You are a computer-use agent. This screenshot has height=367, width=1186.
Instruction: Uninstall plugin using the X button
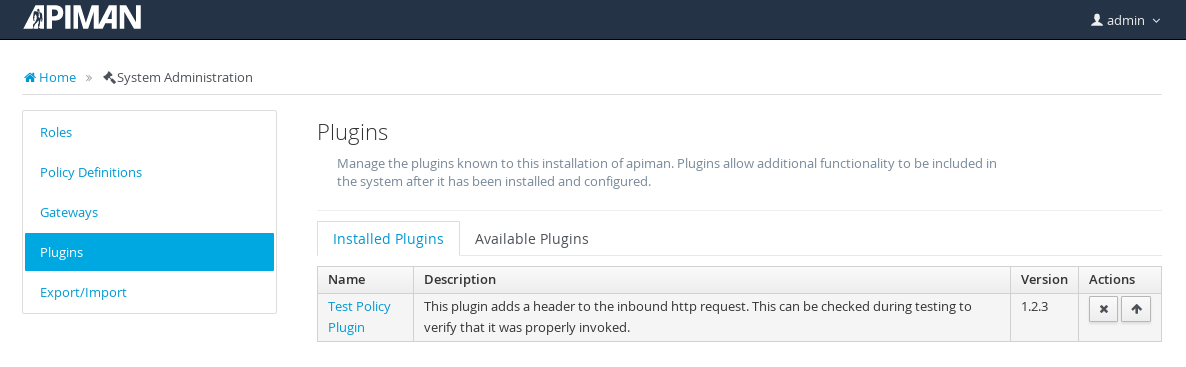1104,309
